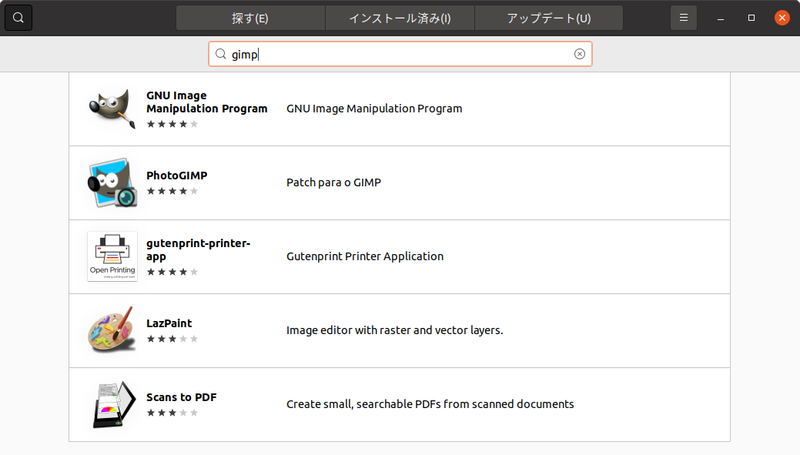The image size is (800, 455).
Task: Open the Scans to PDF app name
Action: click(182, 397)
